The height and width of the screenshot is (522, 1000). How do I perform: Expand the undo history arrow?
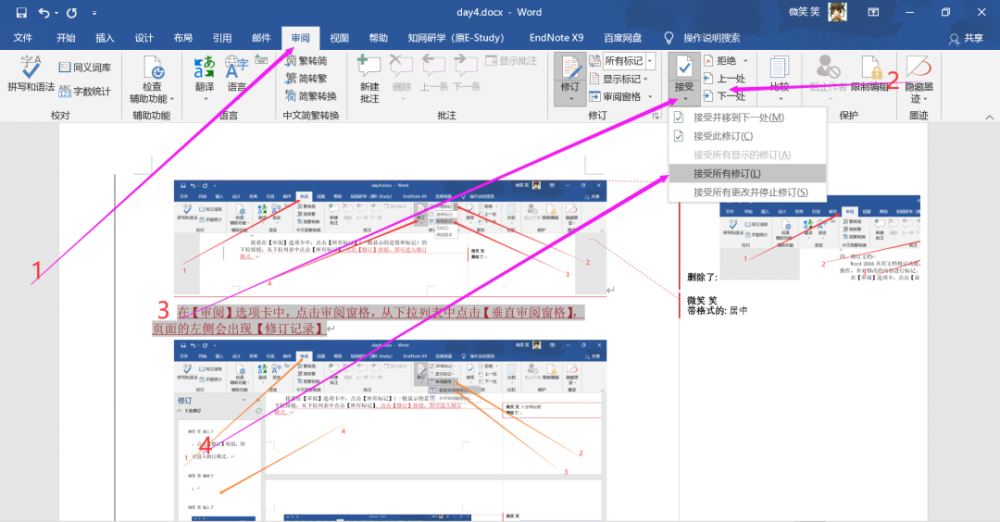point(56,13)
